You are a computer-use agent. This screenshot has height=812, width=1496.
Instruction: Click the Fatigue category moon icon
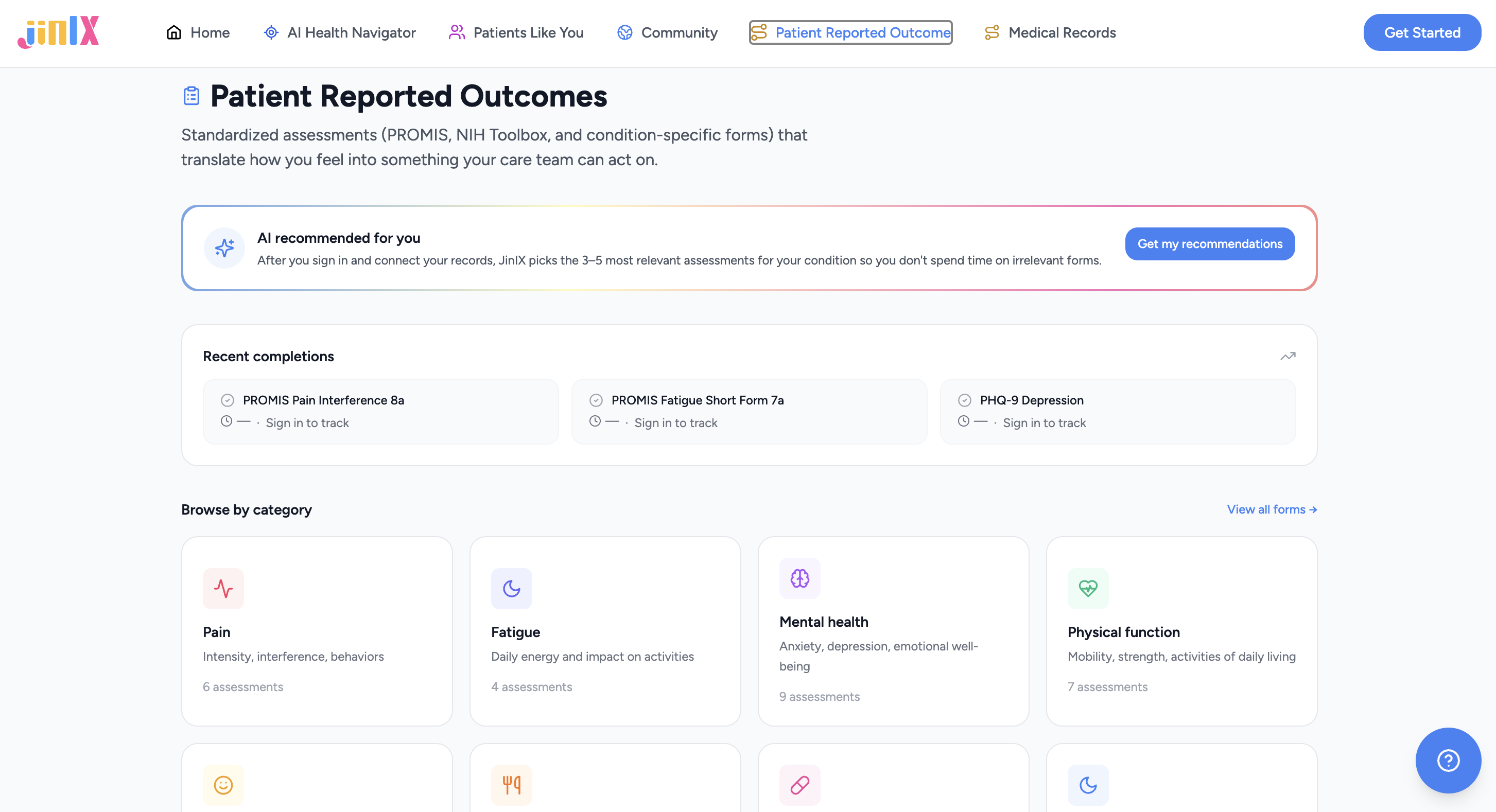click(x=512, y=589)
